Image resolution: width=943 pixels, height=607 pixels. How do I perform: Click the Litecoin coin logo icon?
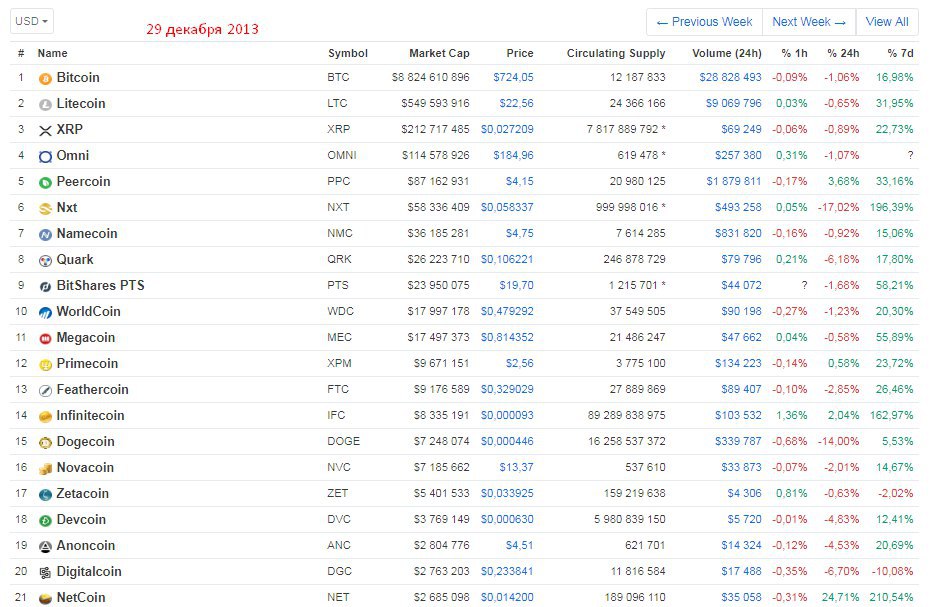(x=45, y=105)
